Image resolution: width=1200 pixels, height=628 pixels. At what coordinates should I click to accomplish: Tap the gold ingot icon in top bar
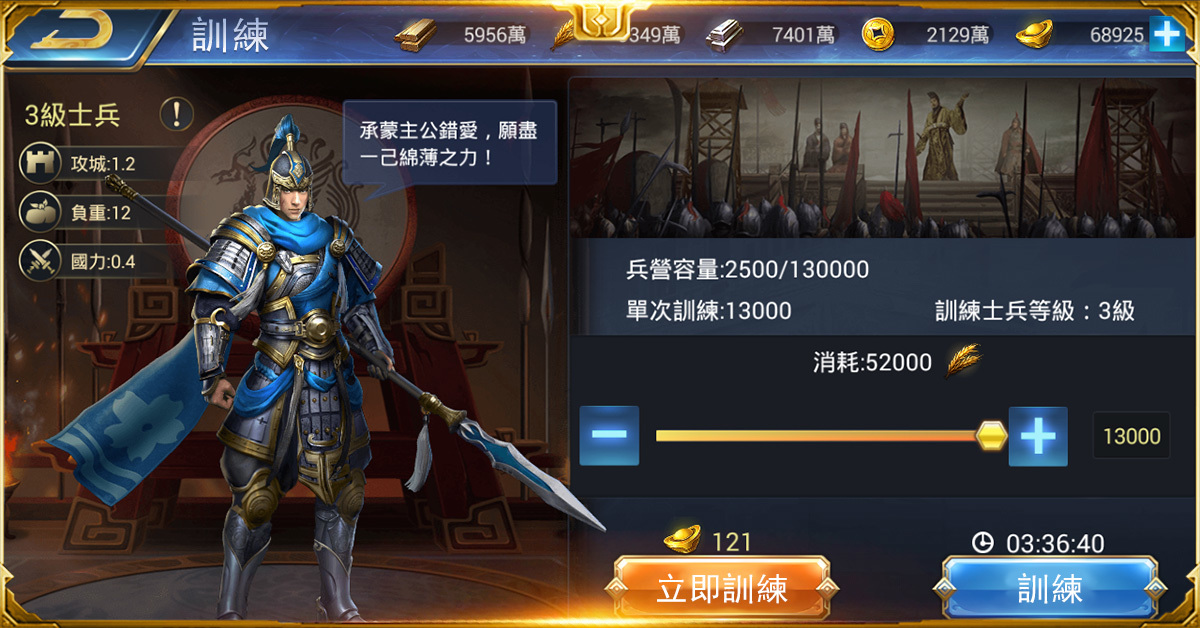click(x=1034, y=35)
